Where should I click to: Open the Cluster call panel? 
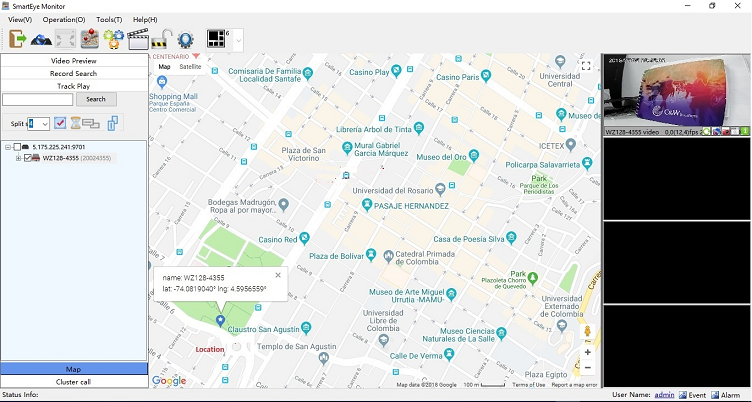pyautogui.click(x=74, y=382)
